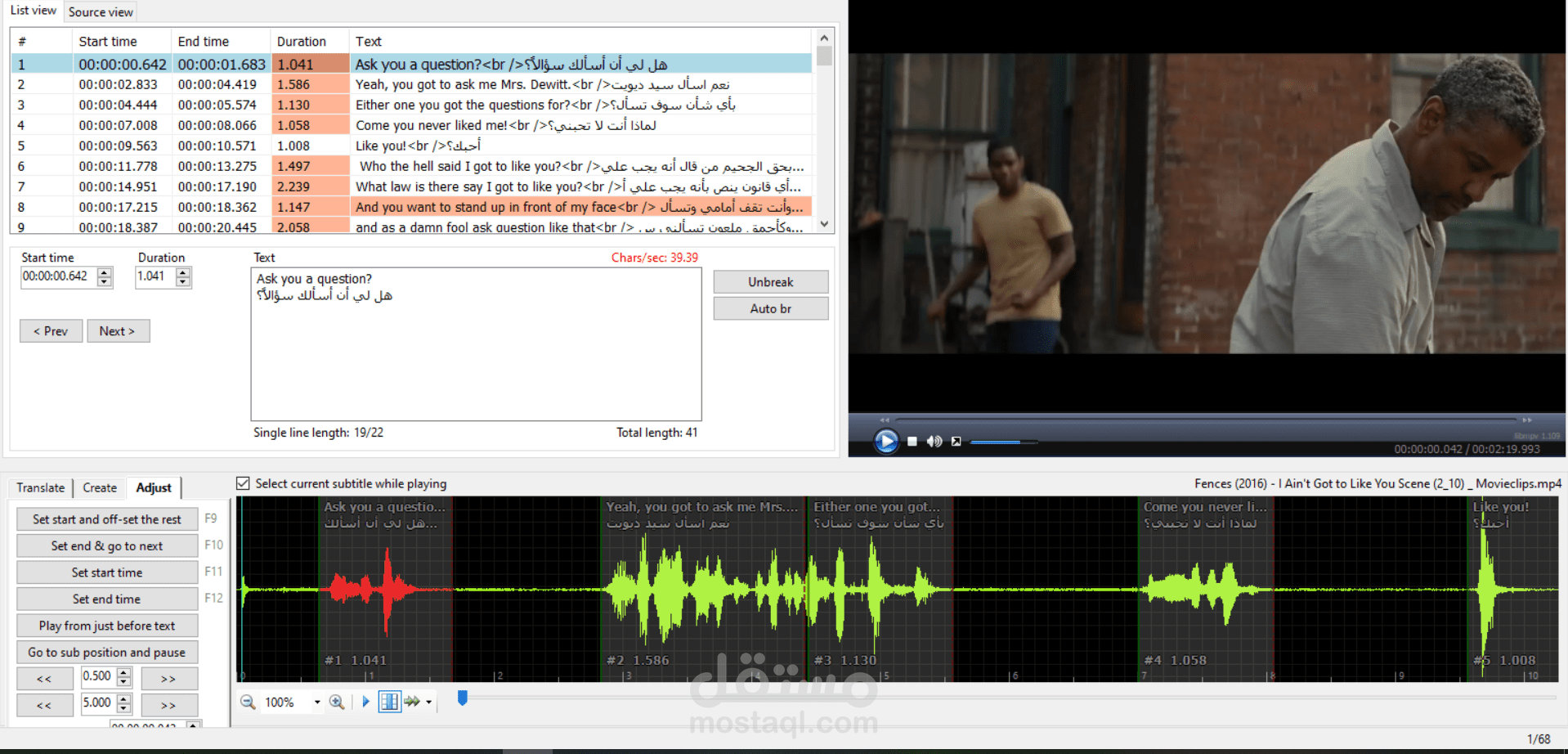Increase the Start time spinner
1568x754 pixels.
coord(105,272)
